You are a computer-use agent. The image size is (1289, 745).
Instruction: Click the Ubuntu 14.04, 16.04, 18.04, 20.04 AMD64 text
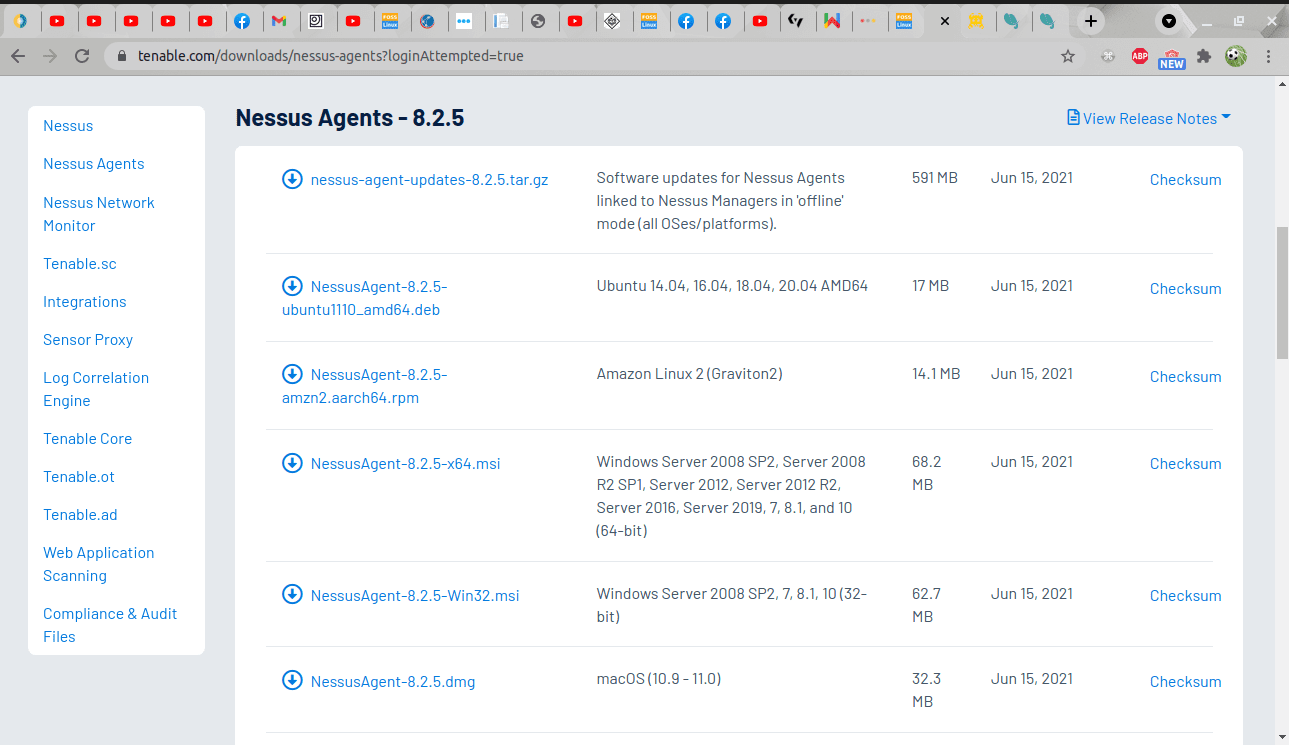click(732, 286)
